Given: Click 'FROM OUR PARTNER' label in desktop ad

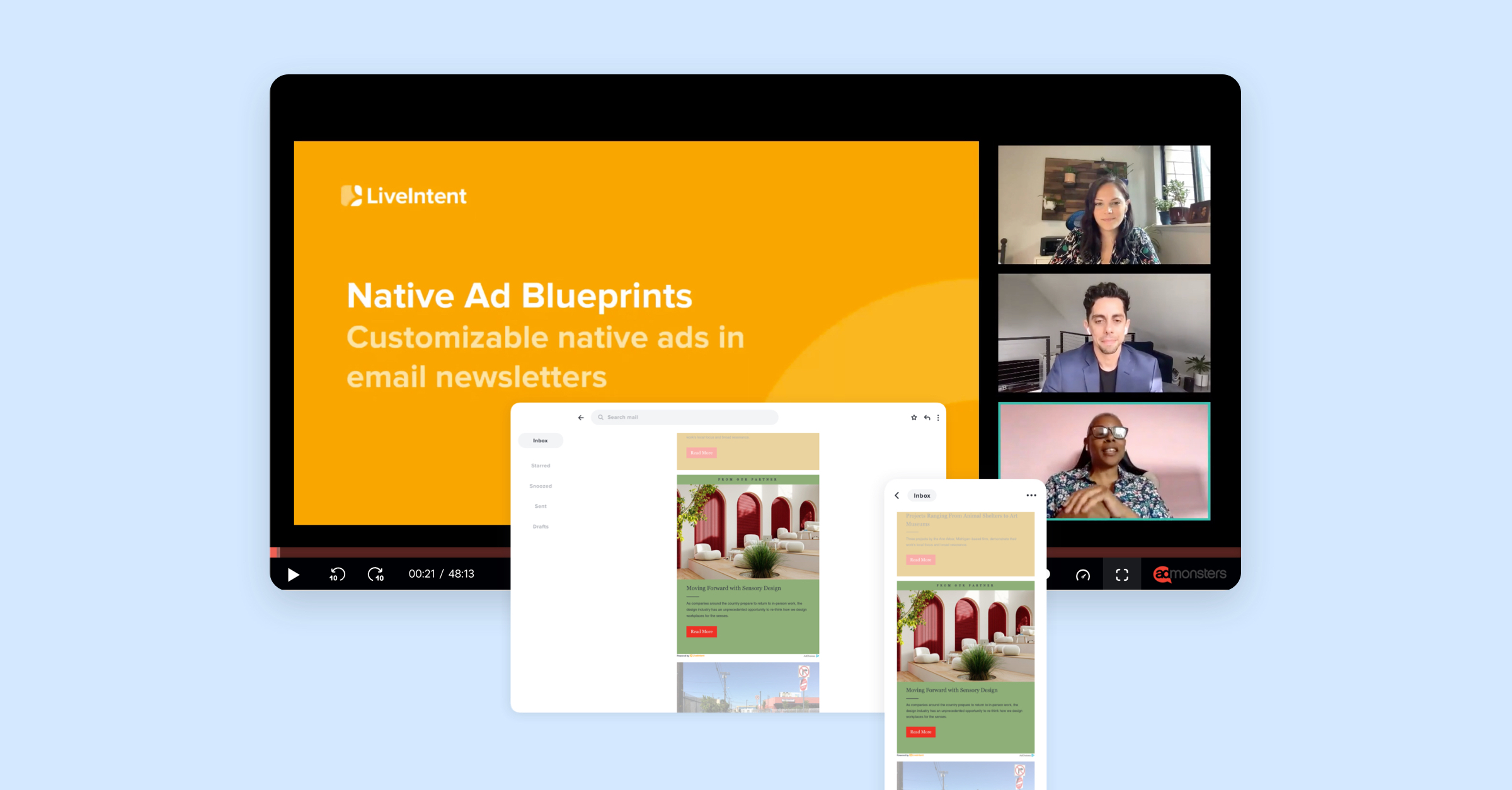Looking at the screenshot, I should 748,479.
